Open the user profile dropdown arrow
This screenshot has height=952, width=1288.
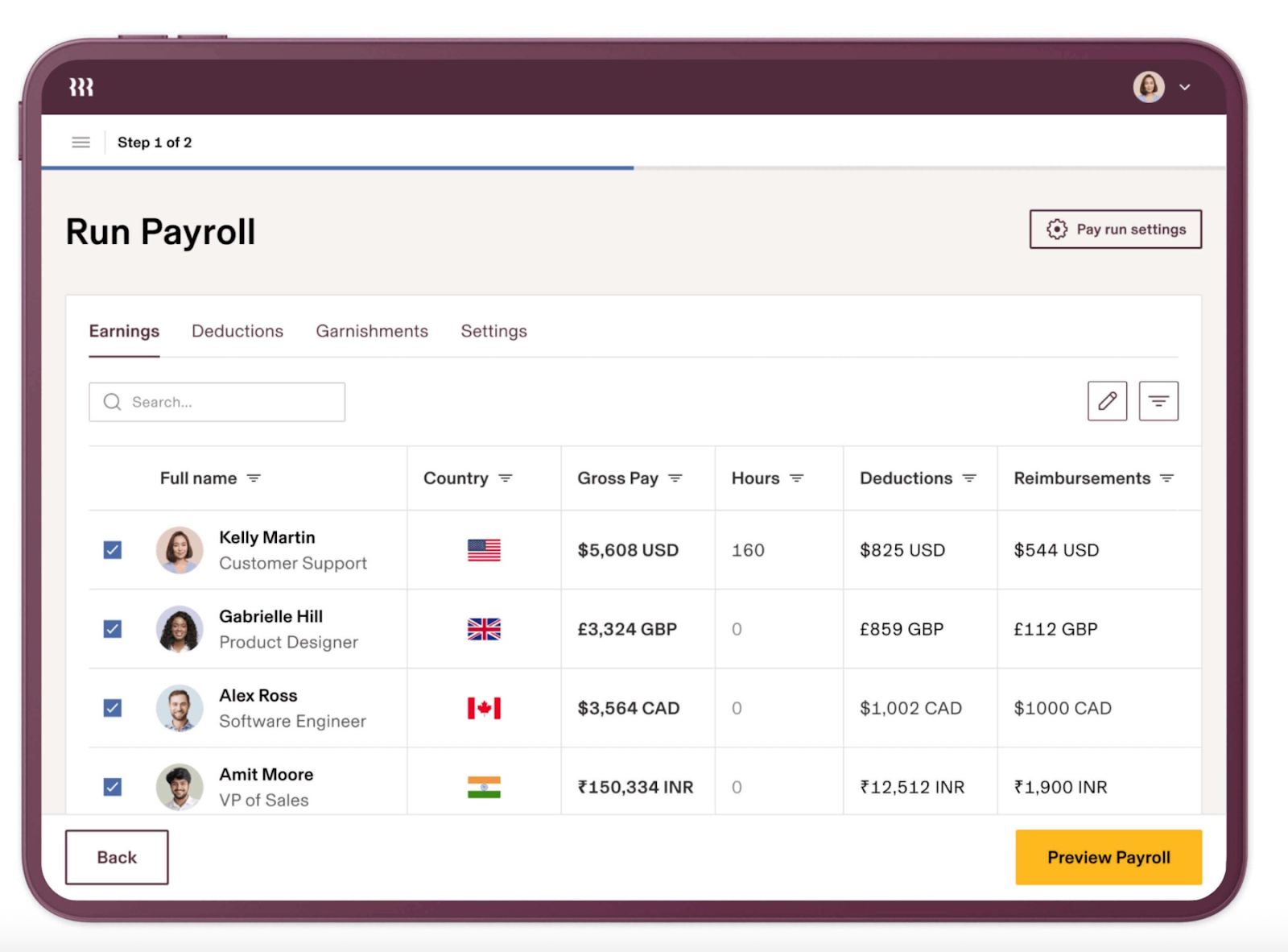tap(1184, 87)
